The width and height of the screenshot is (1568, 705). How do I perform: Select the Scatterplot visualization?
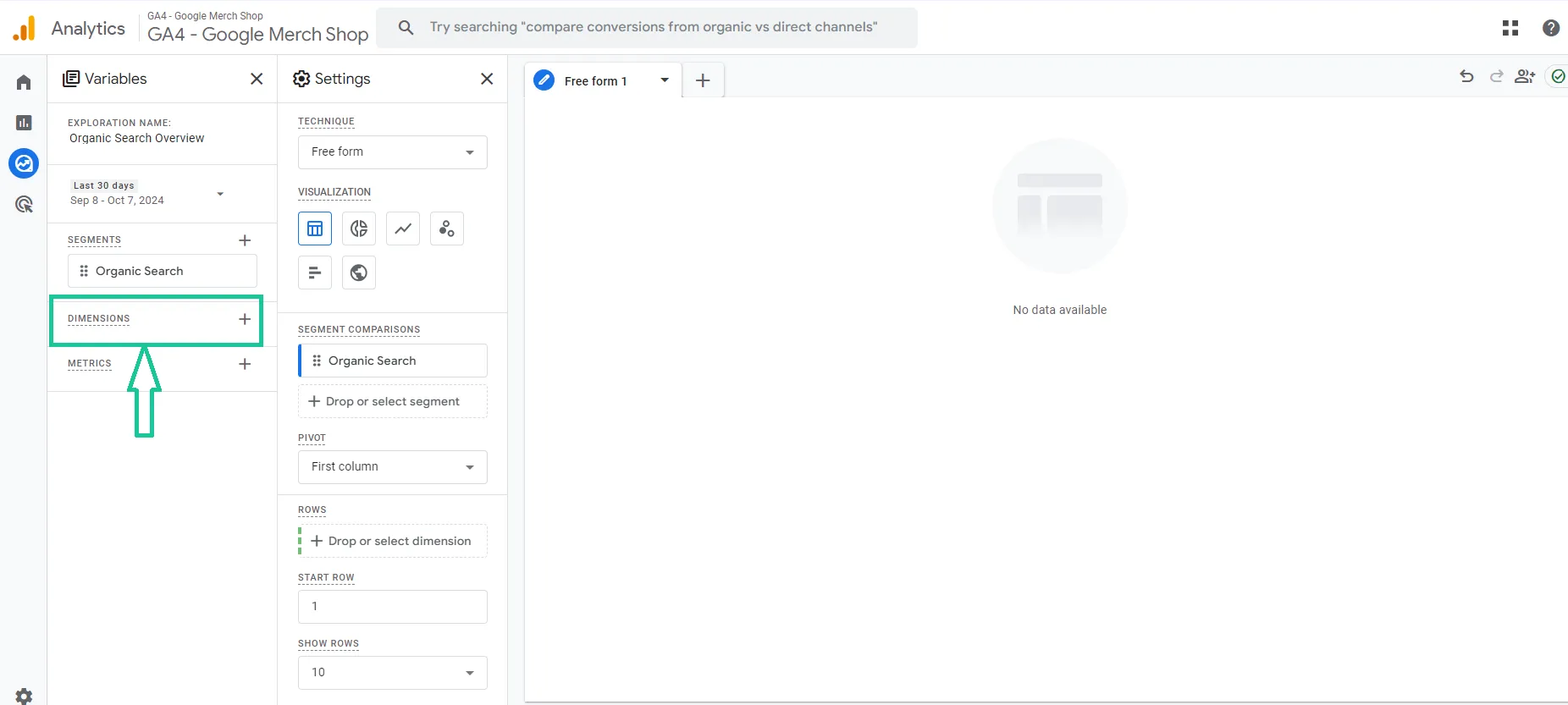click(x=447, y=229)
